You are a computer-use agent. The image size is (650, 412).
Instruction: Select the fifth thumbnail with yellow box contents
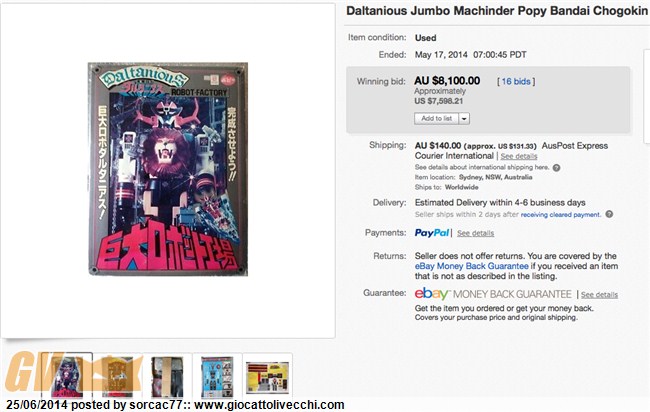click(267, 377)
